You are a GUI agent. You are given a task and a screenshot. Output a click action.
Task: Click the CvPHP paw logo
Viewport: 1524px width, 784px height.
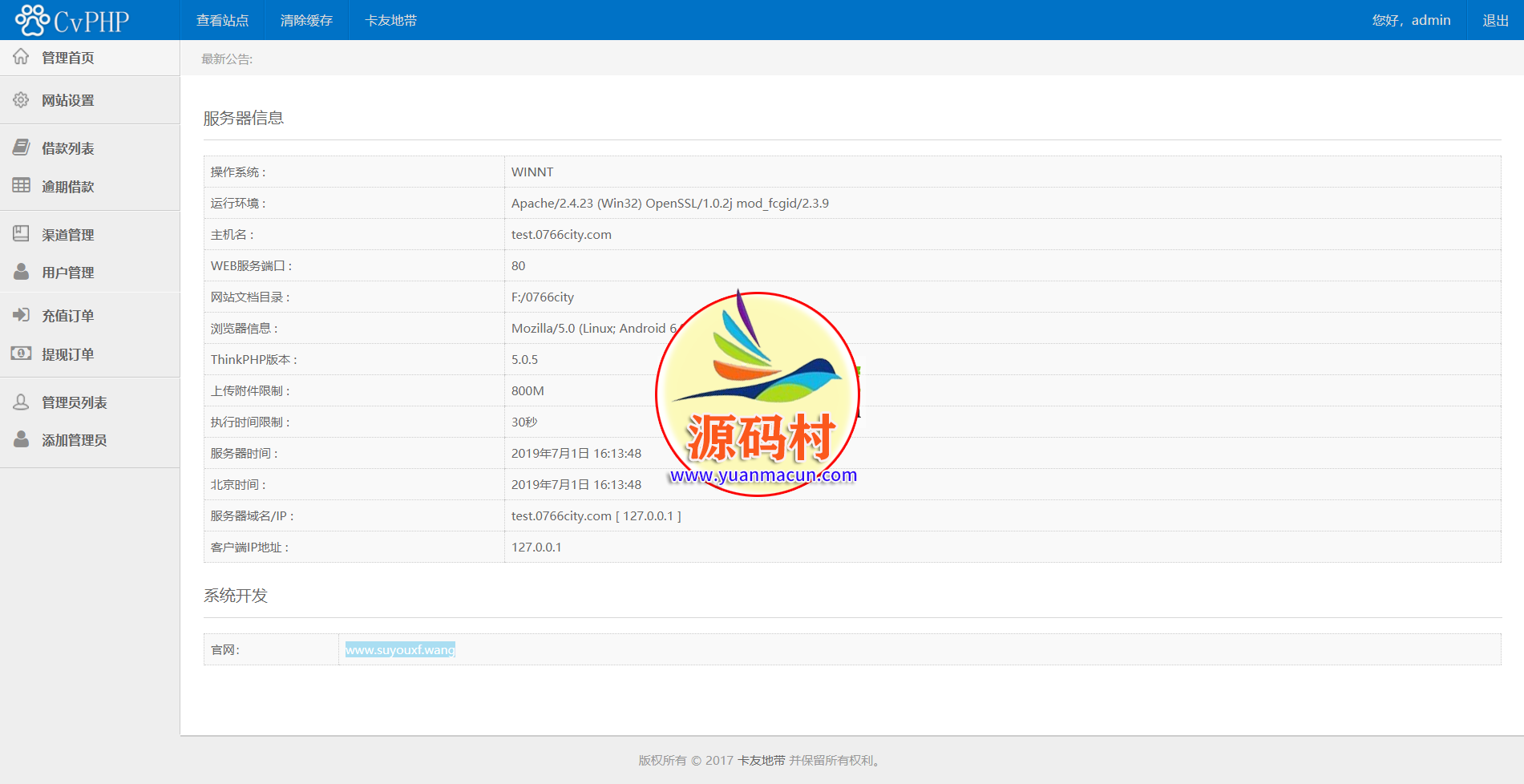(x=32, y=20)
